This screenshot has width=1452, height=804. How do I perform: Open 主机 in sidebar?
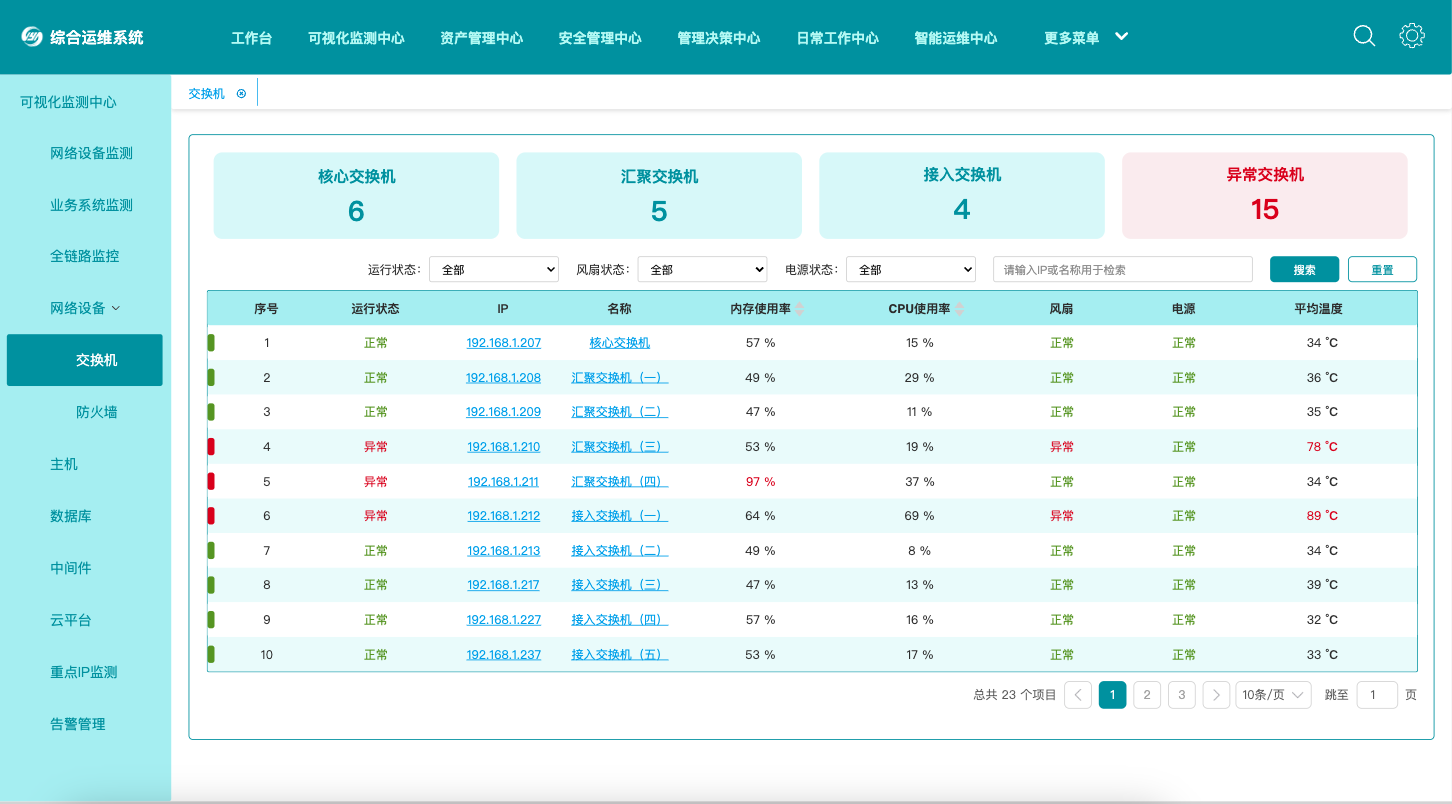click(x=64, y=464)
